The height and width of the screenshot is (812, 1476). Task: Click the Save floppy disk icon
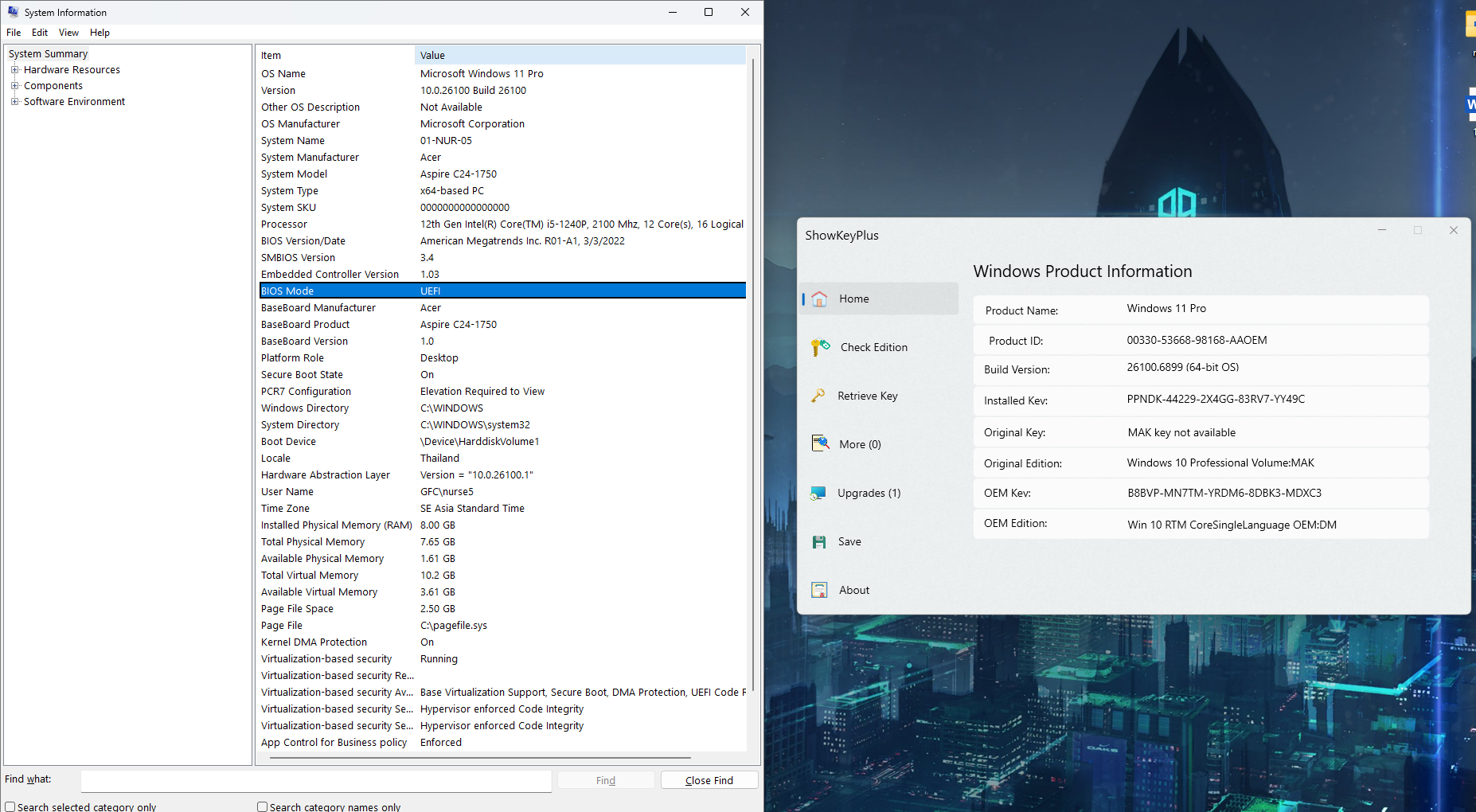(819, 542)
